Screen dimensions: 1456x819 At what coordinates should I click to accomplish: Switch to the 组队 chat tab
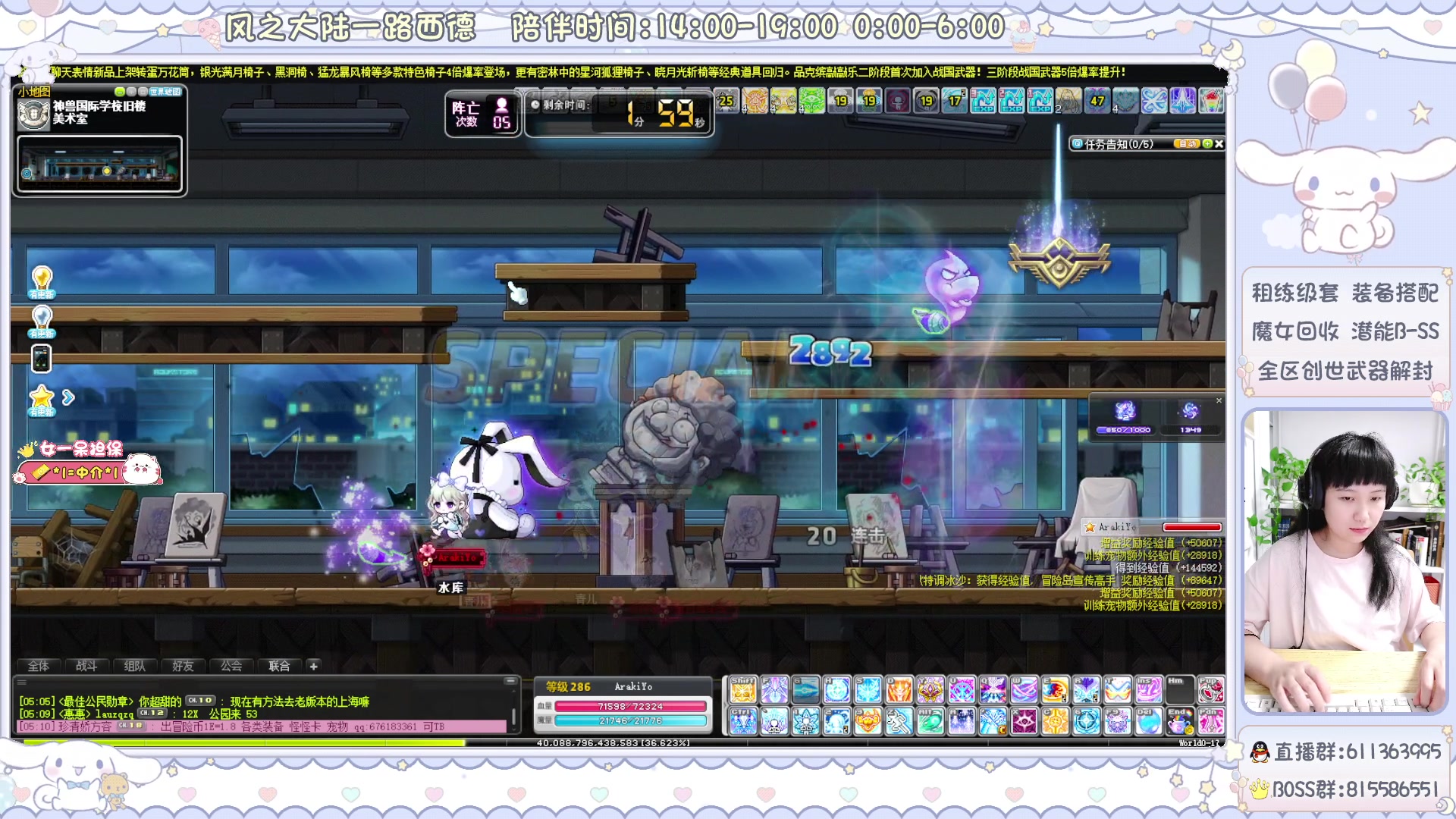click(135, 666)
